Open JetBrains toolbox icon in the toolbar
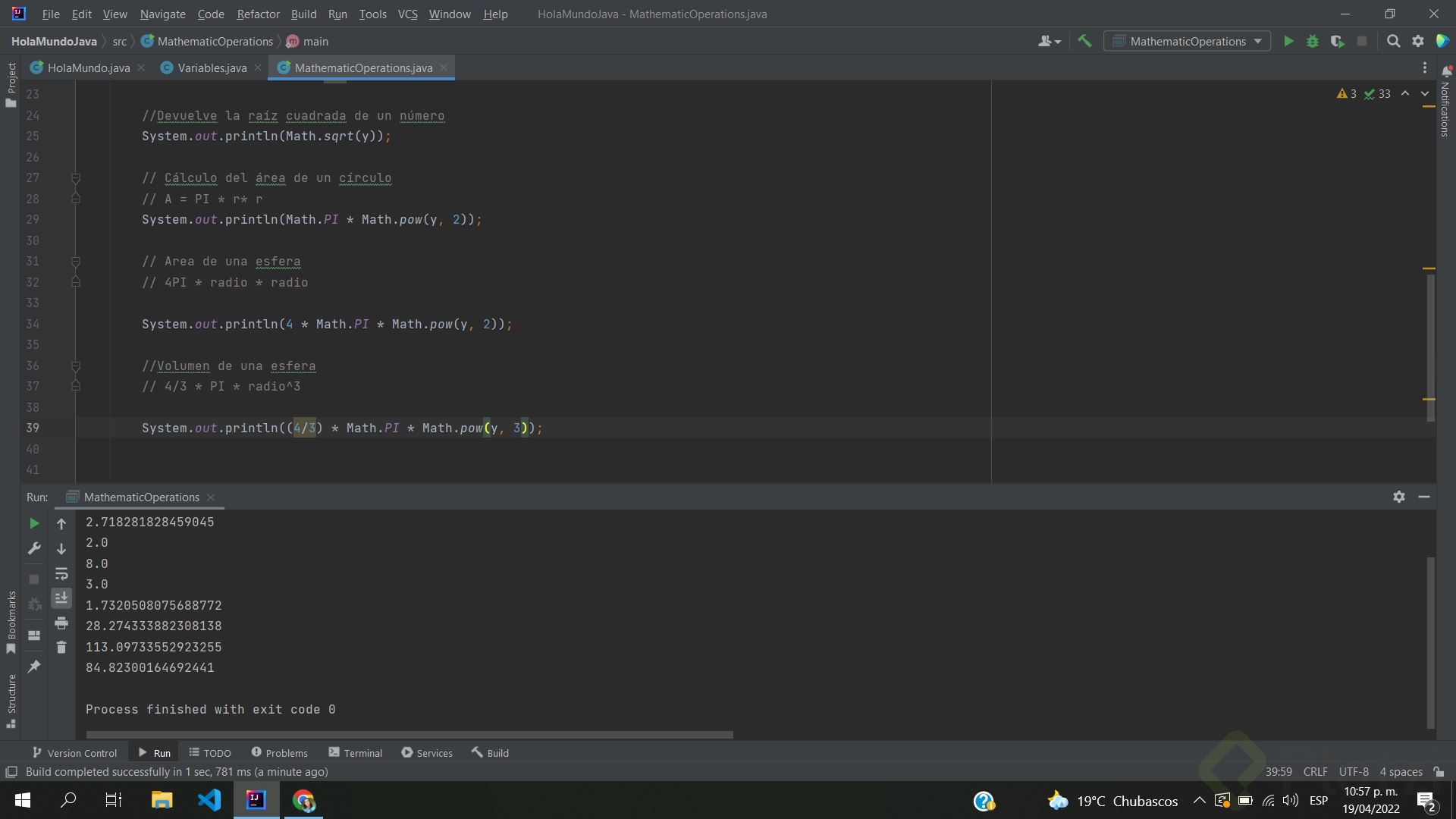Viewport: 1456px width, 819px height. coord(1442,41)
